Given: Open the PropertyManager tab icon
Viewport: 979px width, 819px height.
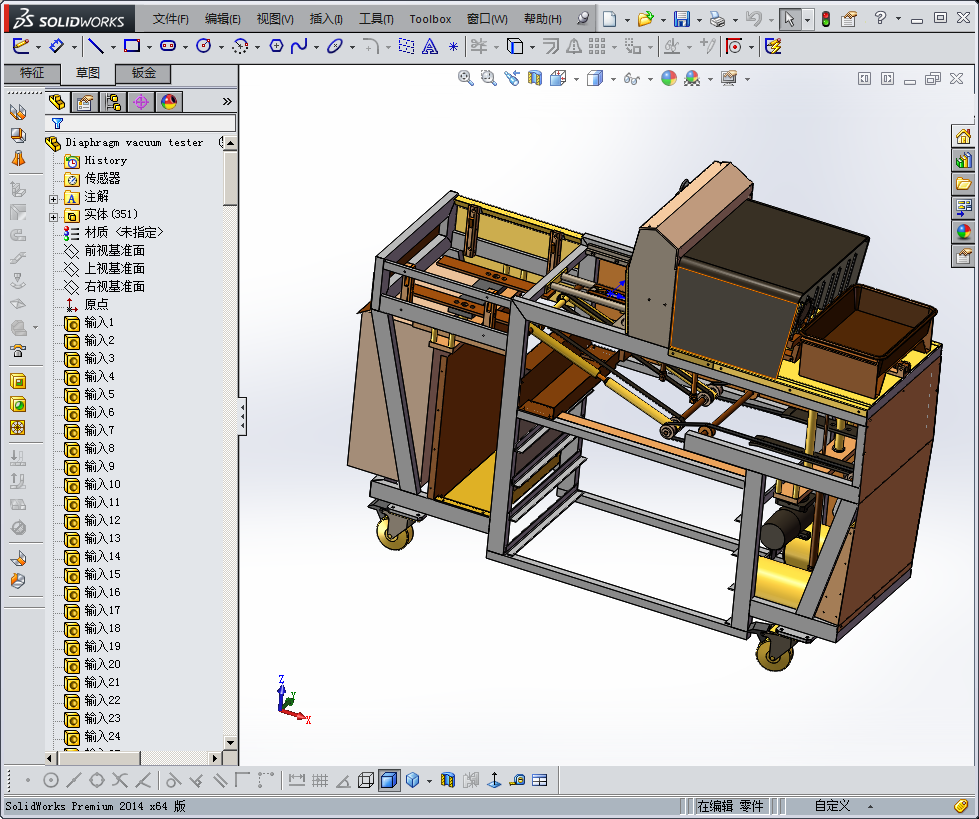Looking at the screenshot, I should (x=85, y=101).
